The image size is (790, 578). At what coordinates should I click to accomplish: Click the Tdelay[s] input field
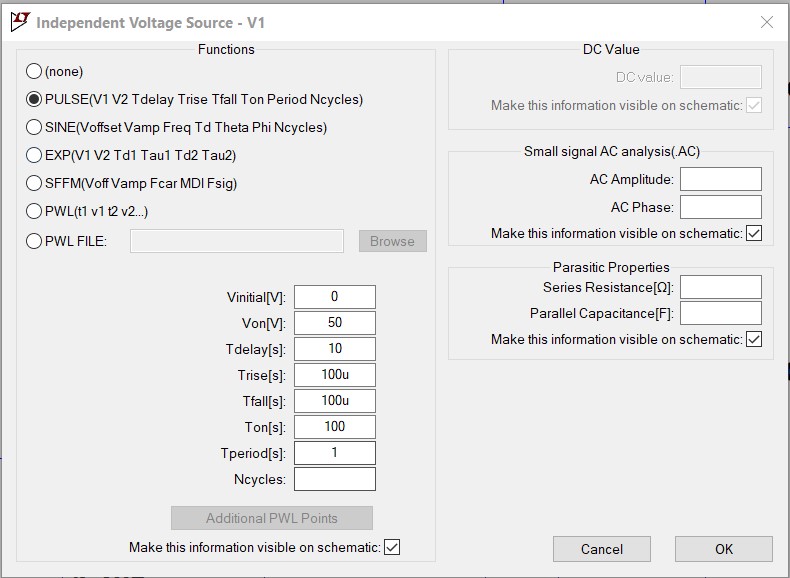pyautogui.click(x=335, y=349)
